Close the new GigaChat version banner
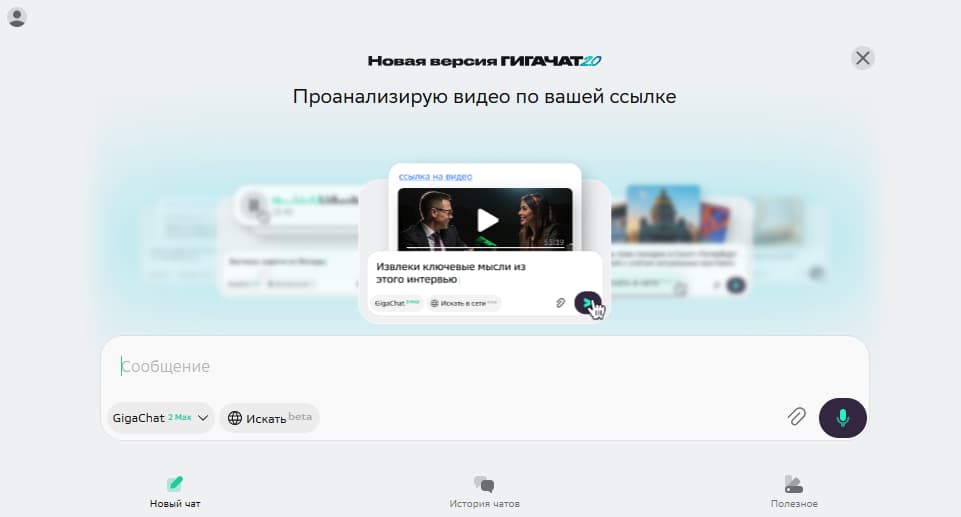 coord(862,58)
